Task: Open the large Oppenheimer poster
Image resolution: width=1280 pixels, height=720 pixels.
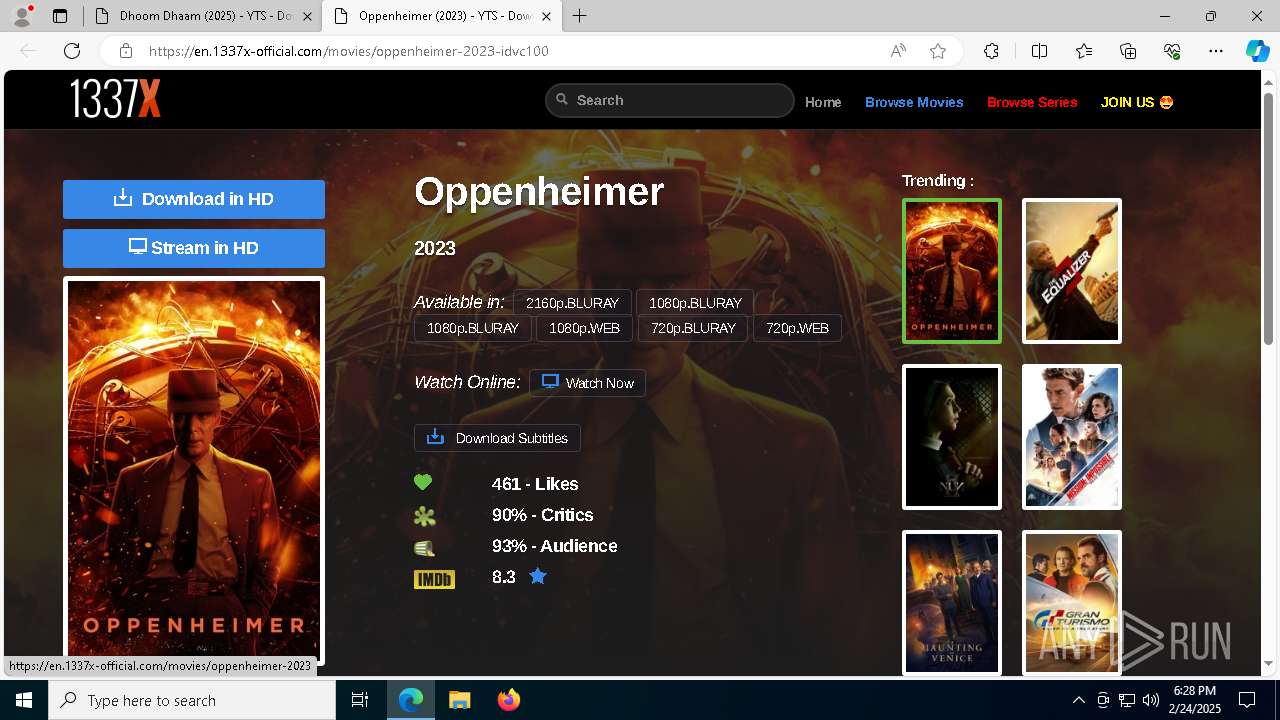Action: click(194, 468)
